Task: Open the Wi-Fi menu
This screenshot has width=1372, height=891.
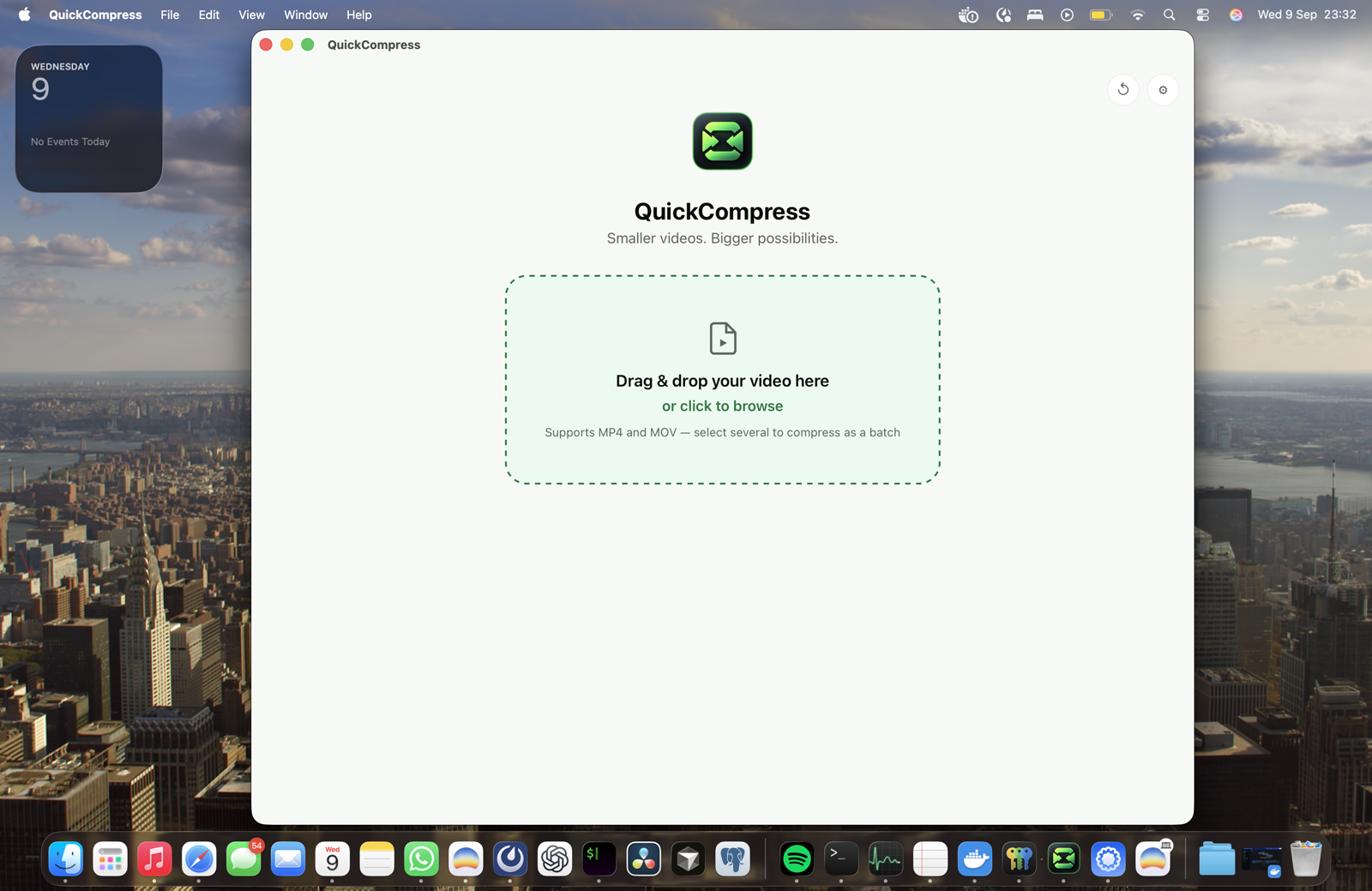Action: (1137, 15)
